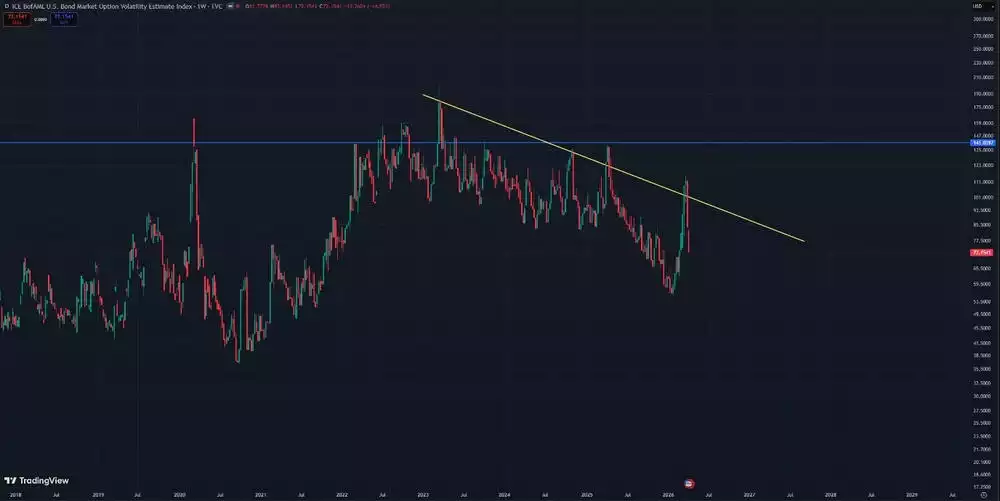The height and width of the screenshot is (501, 1000).
Task: Click the ICE BofAML U.S. Bond Market Option Volatility symbol title
Action: point(117,6)
